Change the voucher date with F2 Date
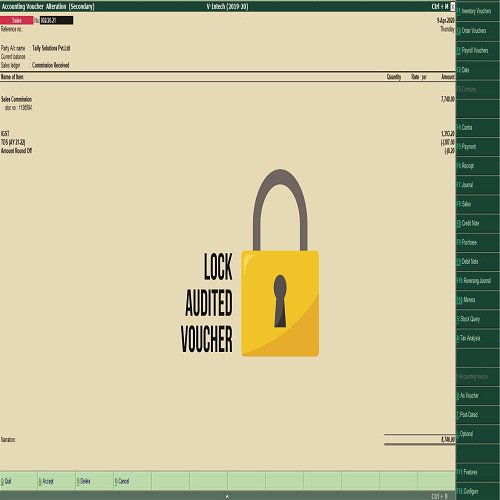This screenshot has width=500, height=500. coord(478,70)
